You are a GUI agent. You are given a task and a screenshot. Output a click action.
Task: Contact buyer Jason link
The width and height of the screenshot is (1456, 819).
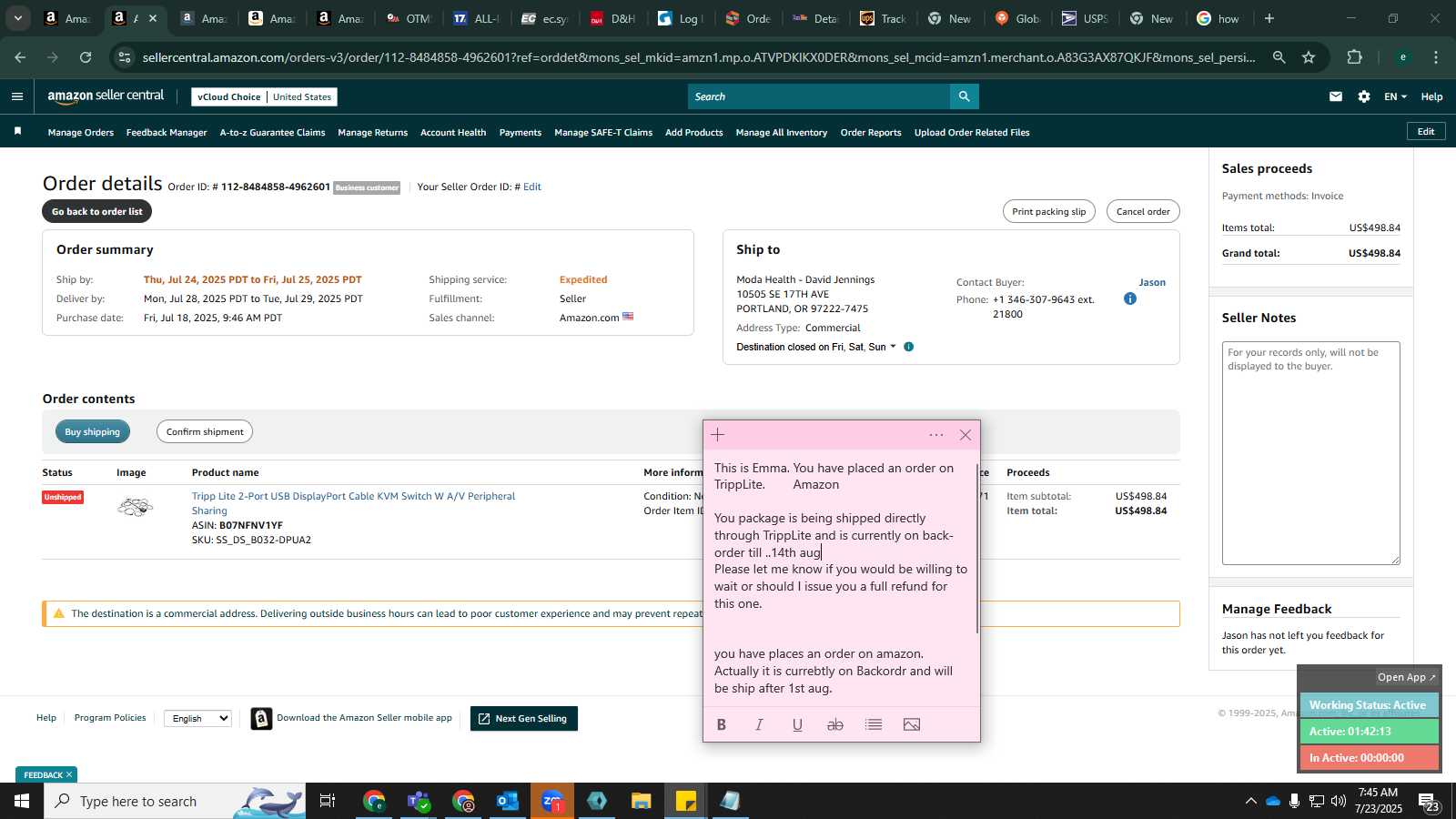click(x=1152, y=282)
